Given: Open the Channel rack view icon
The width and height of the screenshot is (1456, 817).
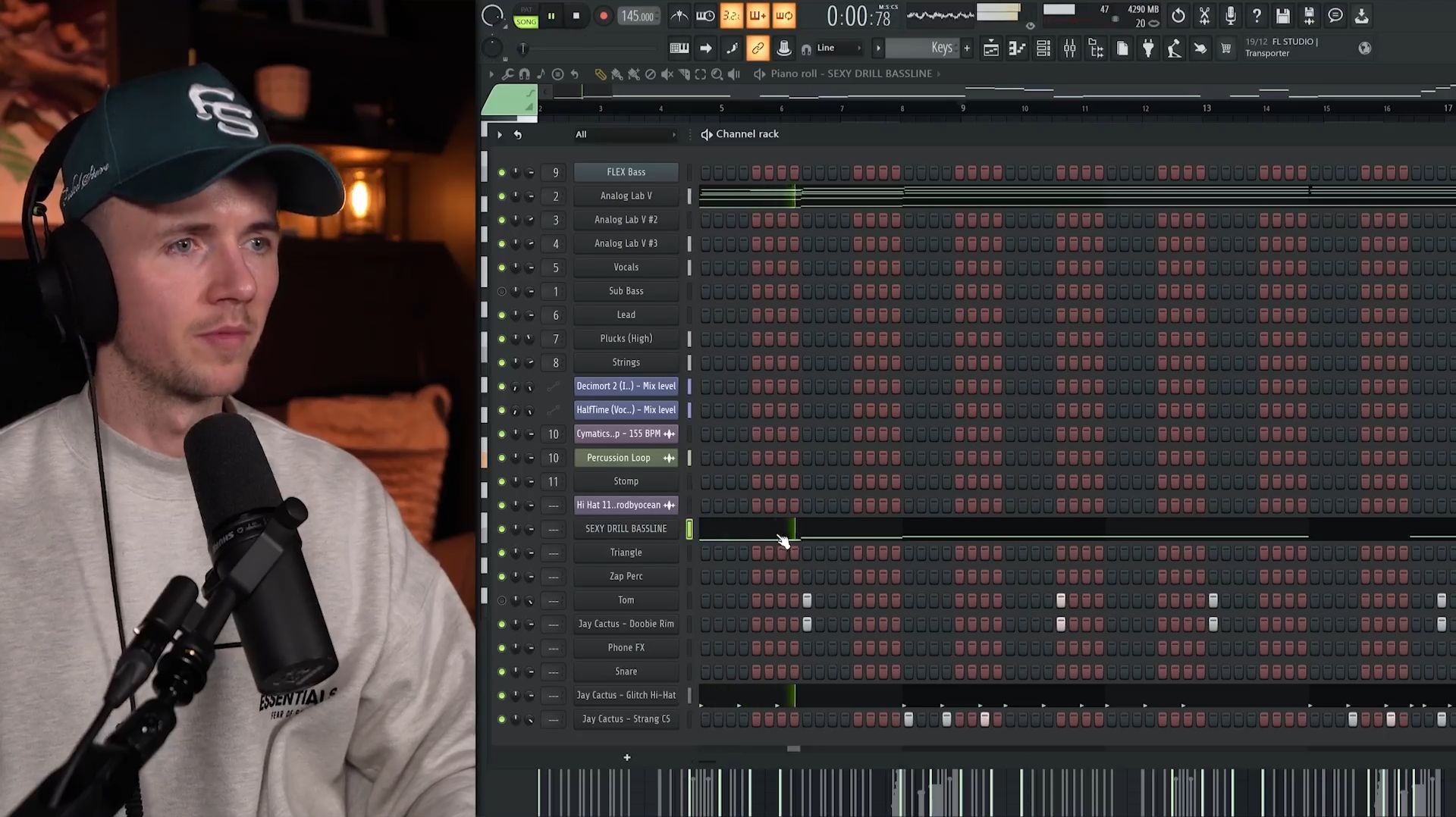Looking at the screenshot, I should [x=1043, y=49].
